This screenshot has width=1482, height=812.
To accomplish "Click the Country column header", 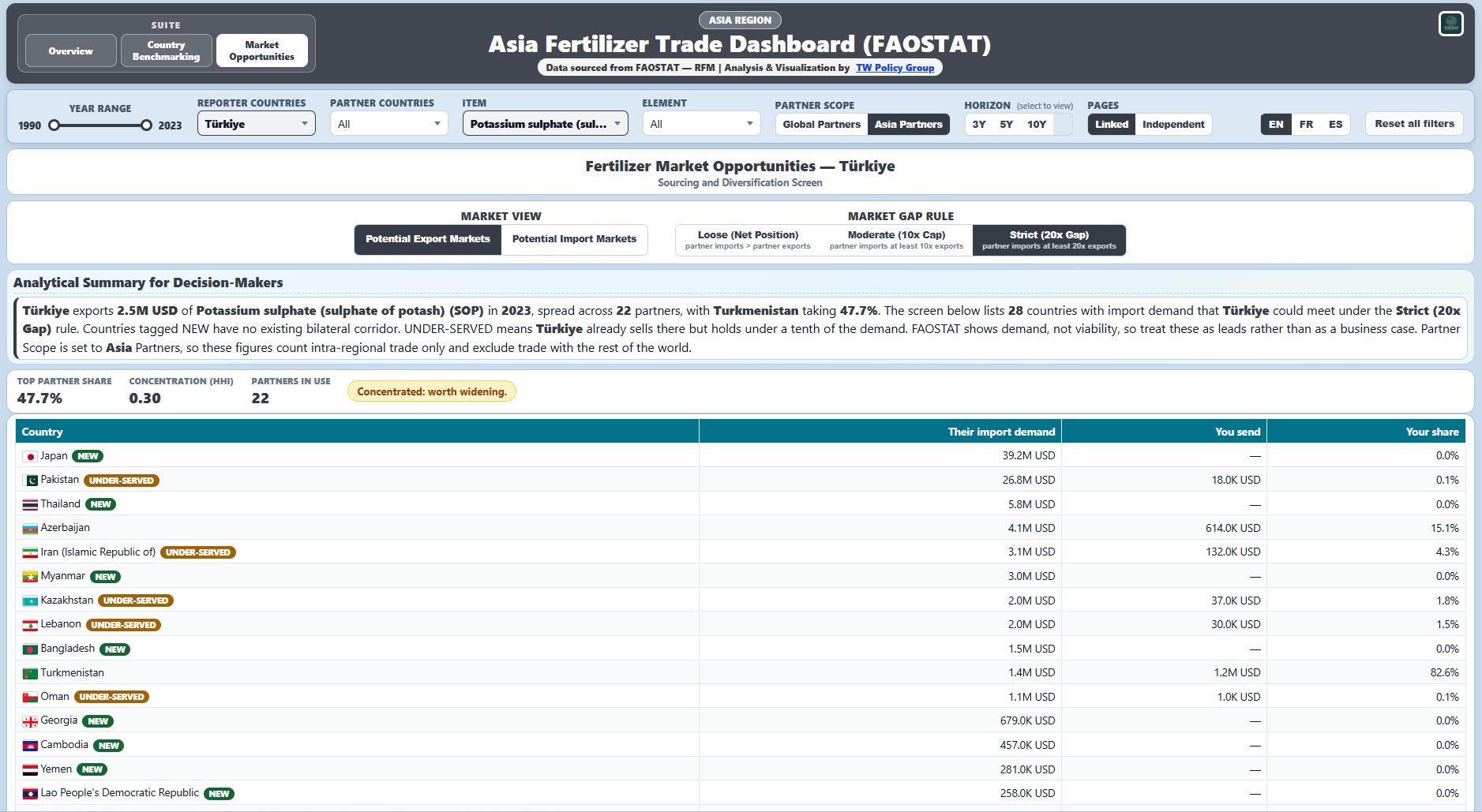I will click(x=358, y=432).
